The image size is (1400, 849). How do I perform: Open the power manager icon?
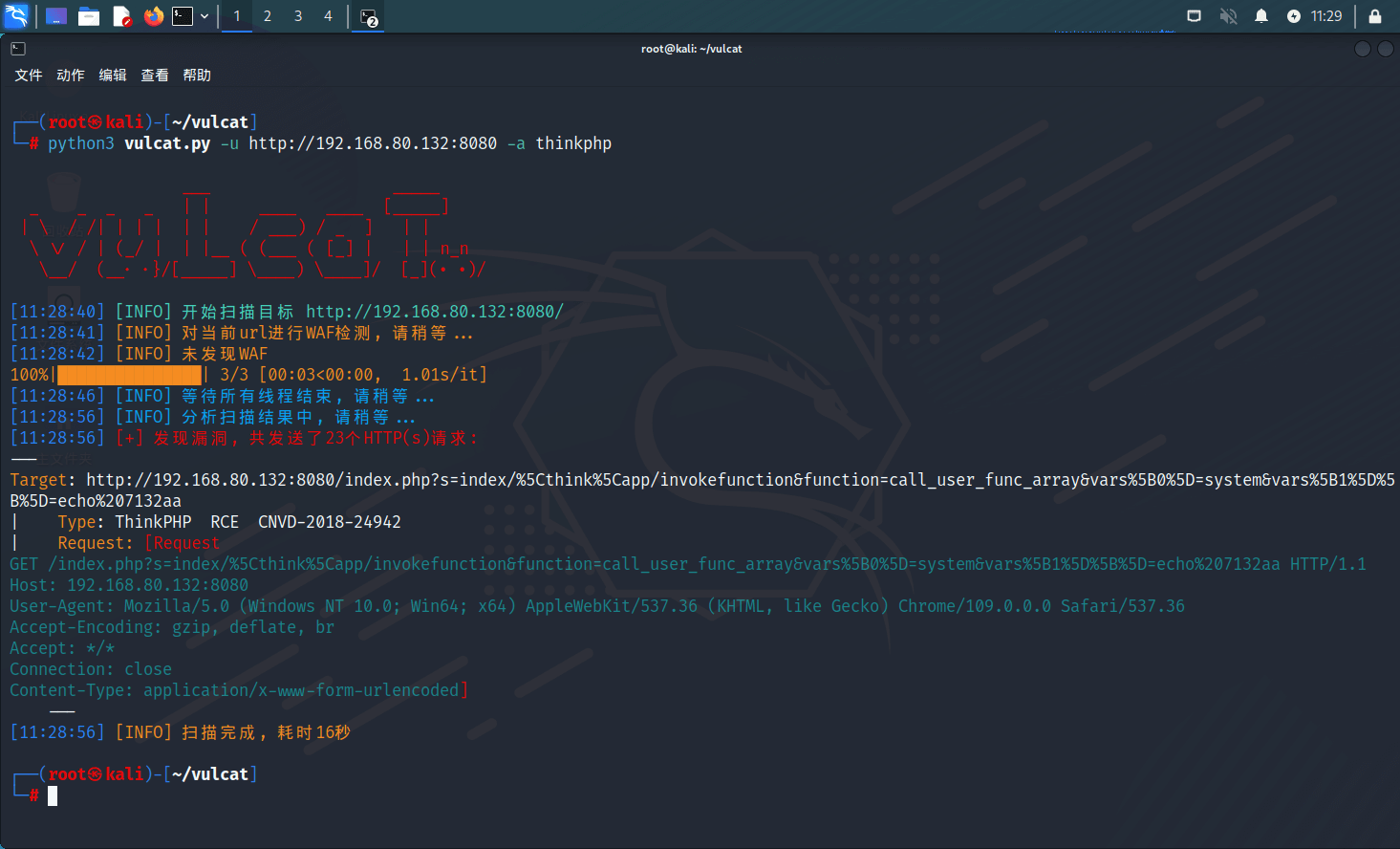pos(1293,16)
